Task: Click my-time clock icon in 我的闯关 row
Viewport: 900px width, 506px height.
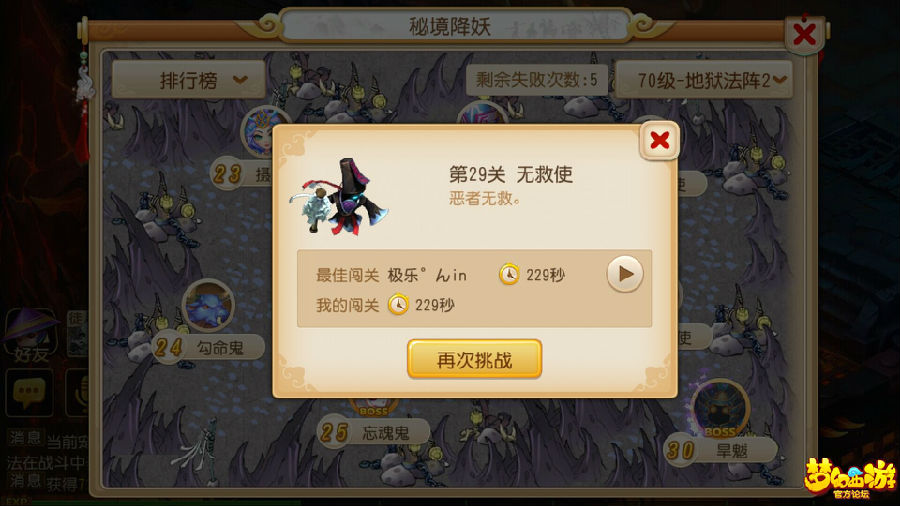Action: 398,304
